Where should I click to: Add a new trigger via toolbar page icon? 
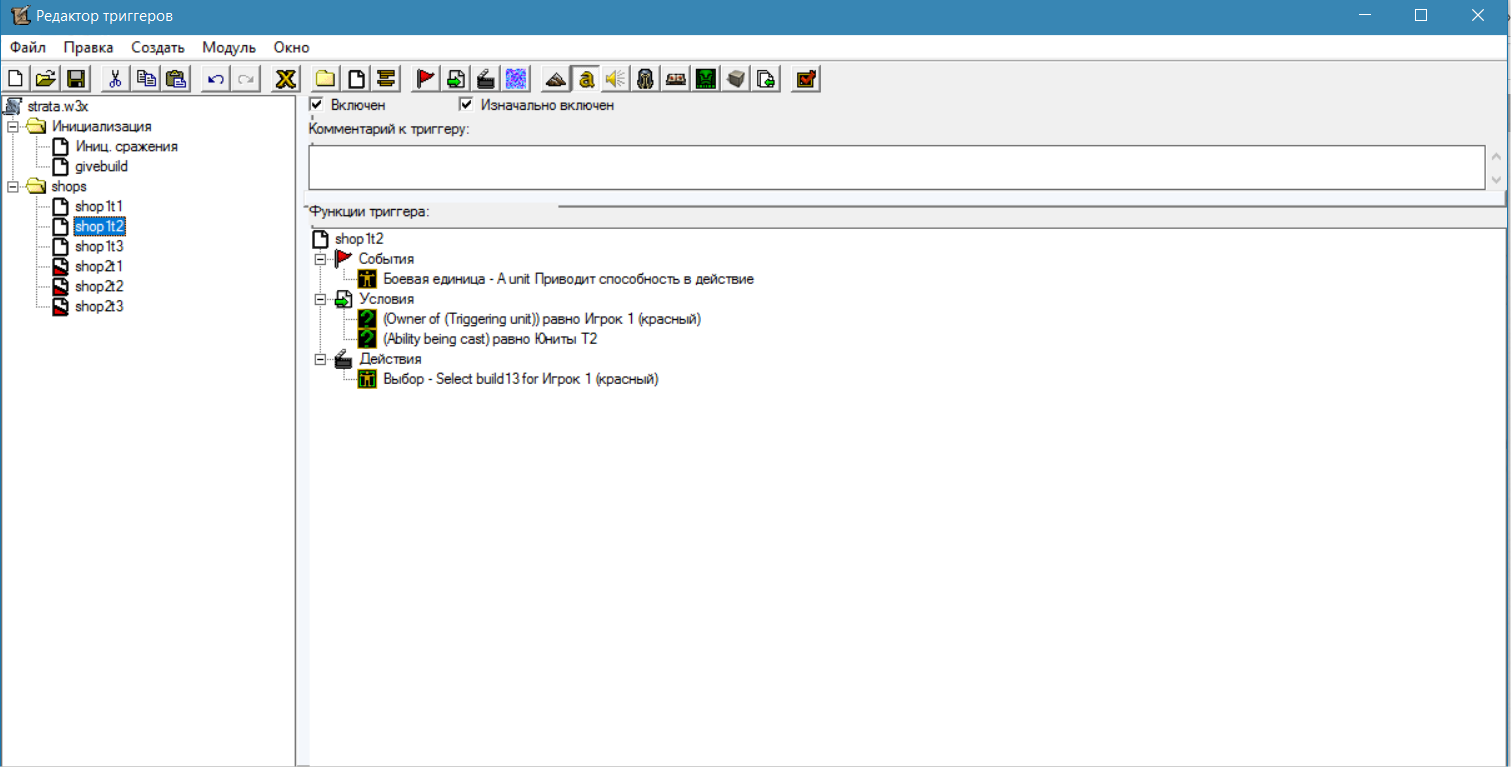pyautogui.click(x=356, y=79)
